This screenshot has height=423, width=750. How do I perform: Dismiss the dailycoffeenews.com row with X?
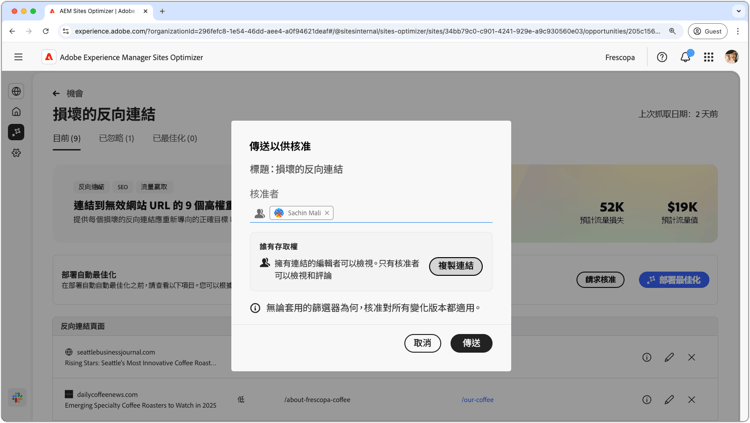coord(692,400)
